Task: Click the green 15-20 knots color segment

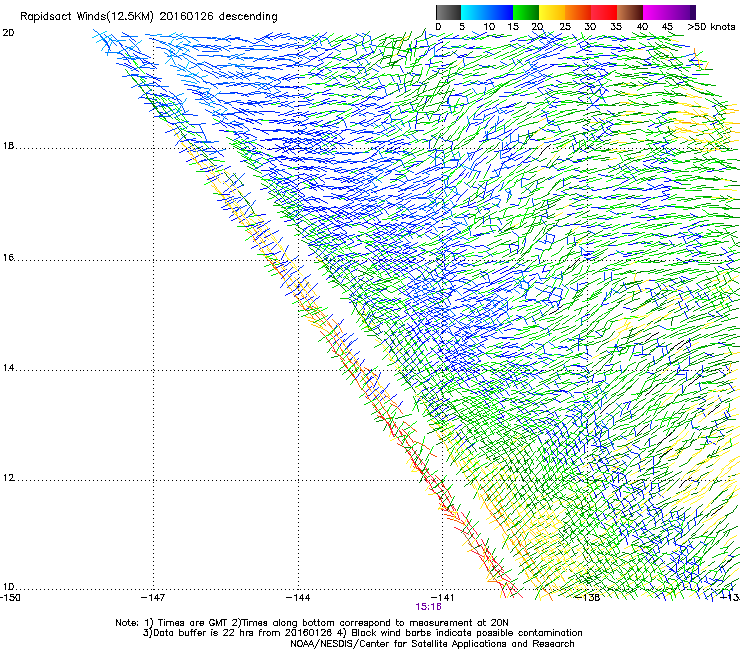Action: pos(526,12)
